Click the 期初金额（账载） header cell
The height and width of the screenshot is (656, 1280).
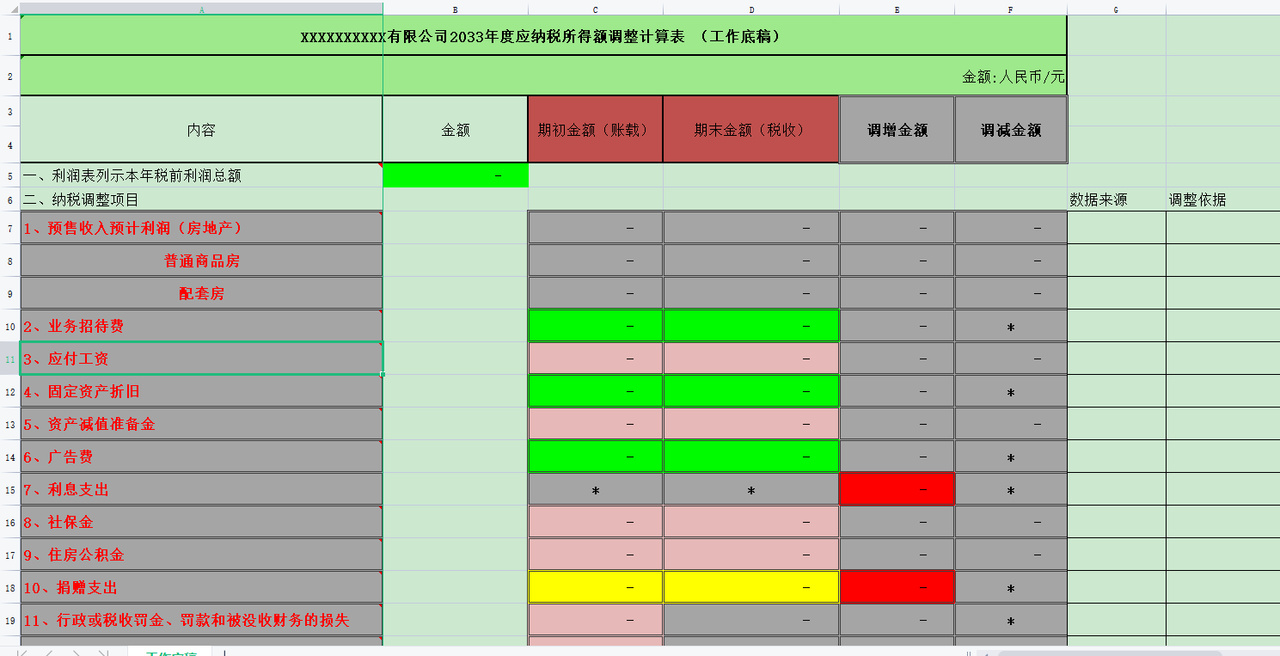pyautogui.click(x=595, y=128)
